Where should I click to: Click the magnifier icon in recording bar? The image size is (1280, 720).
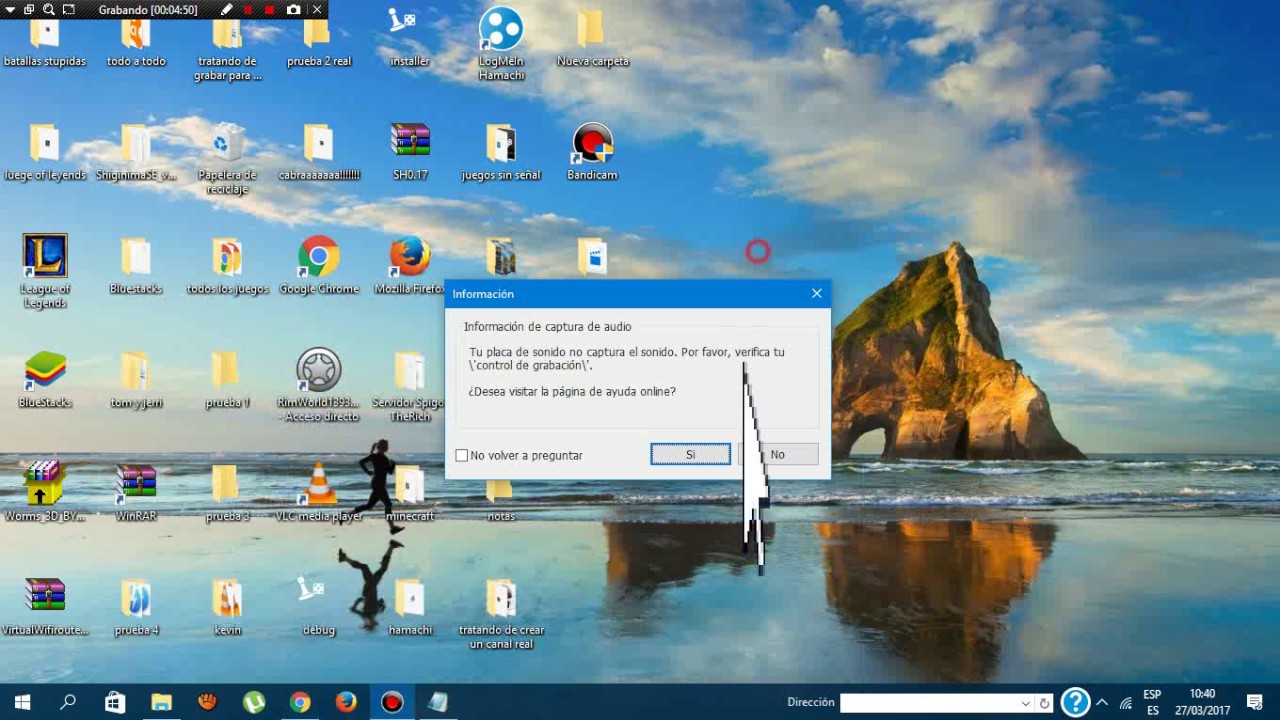coord(48,10)
